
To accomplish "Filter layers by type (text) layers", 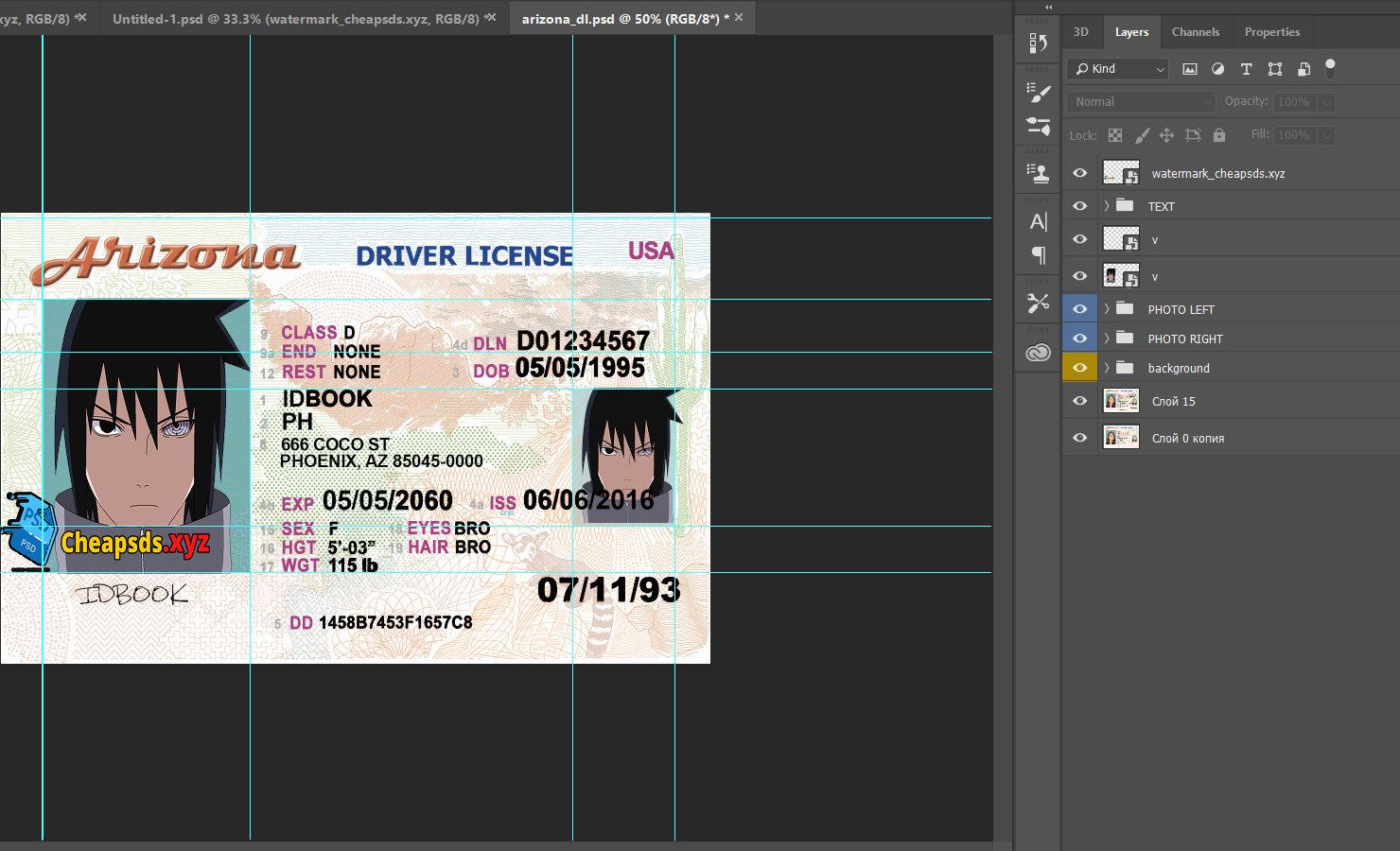I will point(1246,69).
